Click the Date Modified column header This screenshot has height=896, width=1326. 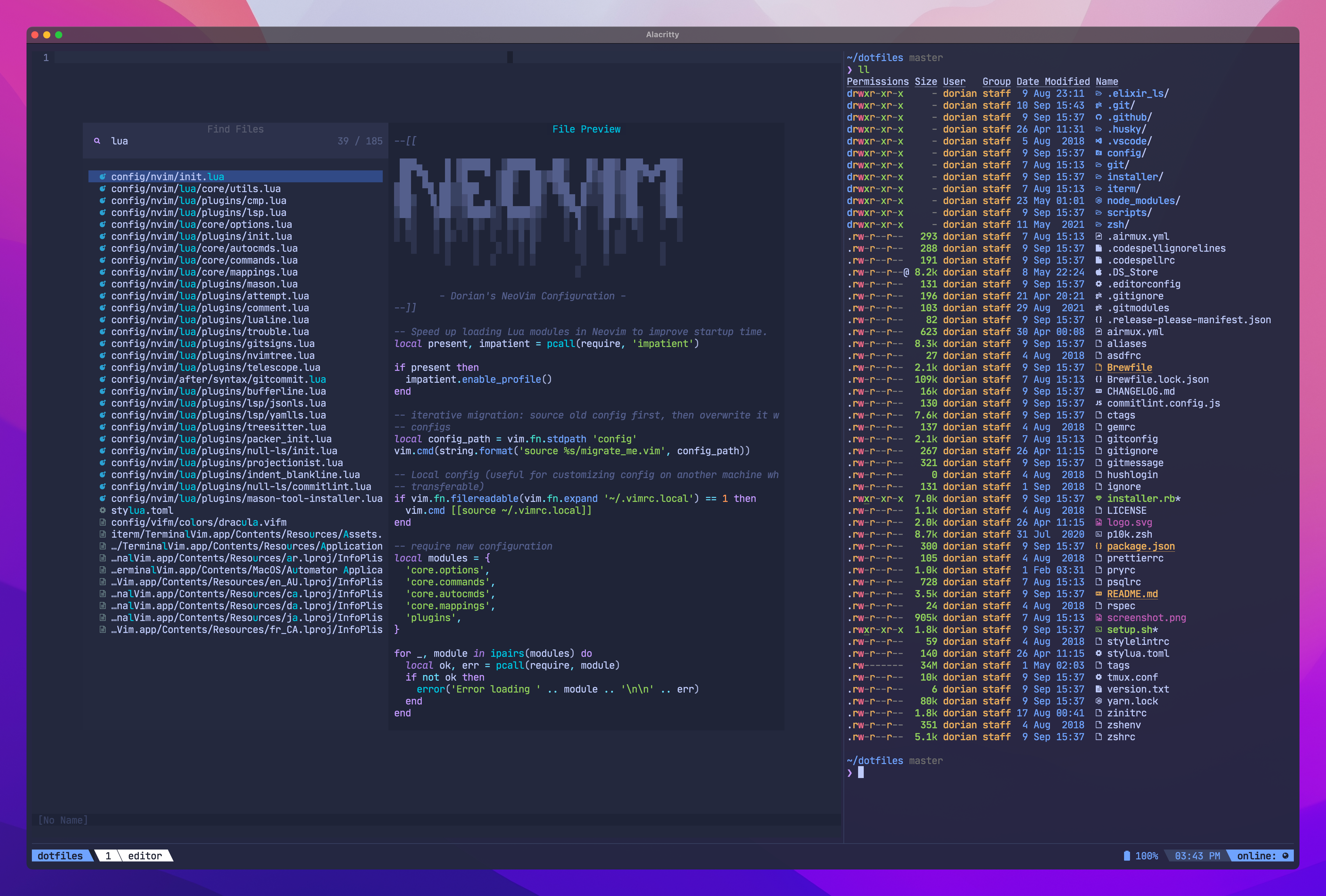[1053, 82]
